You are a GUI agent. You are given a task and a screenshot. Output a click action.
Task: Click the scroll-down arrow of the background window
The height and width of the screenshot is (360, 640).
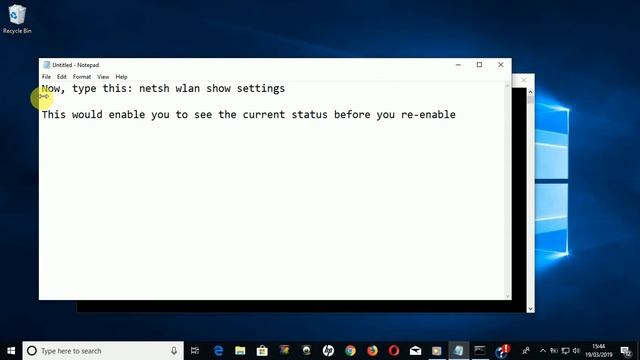click(x=530, y=309)
